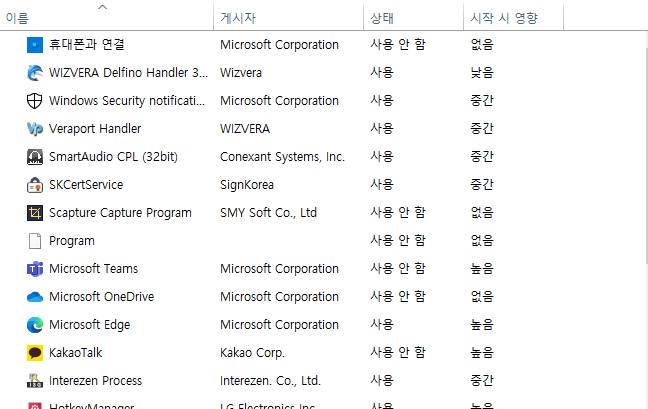This screenshot has height=409, width=648.
Task: Select the SKCertService name
Action: (86, 185)
